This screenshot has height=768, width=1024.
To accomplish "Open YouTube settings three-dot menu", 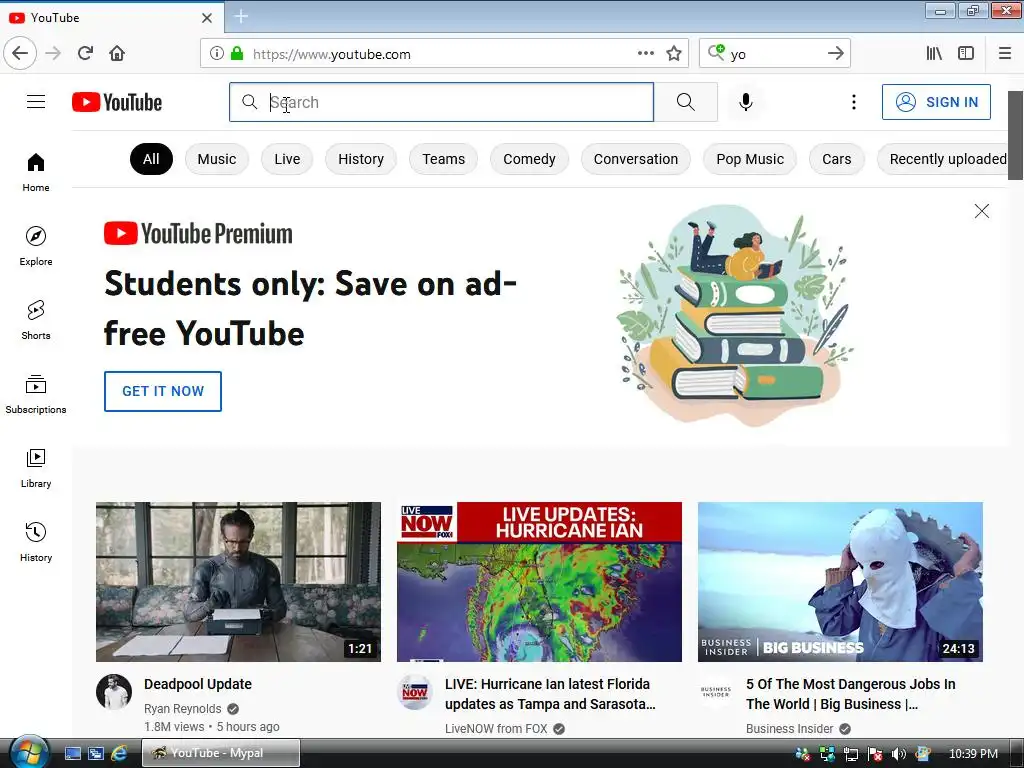I will click(854, 102).
